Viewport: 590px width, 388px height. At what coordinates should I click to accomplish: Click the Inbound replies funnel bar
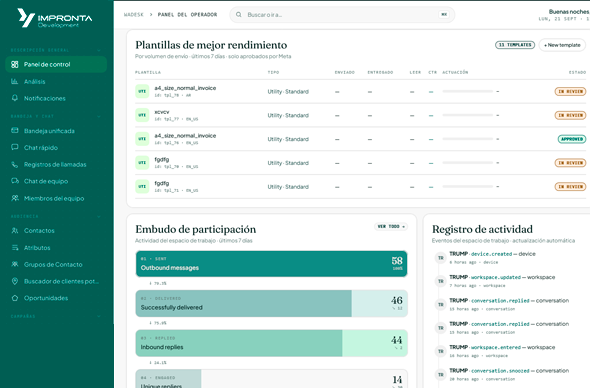point(271,343)
